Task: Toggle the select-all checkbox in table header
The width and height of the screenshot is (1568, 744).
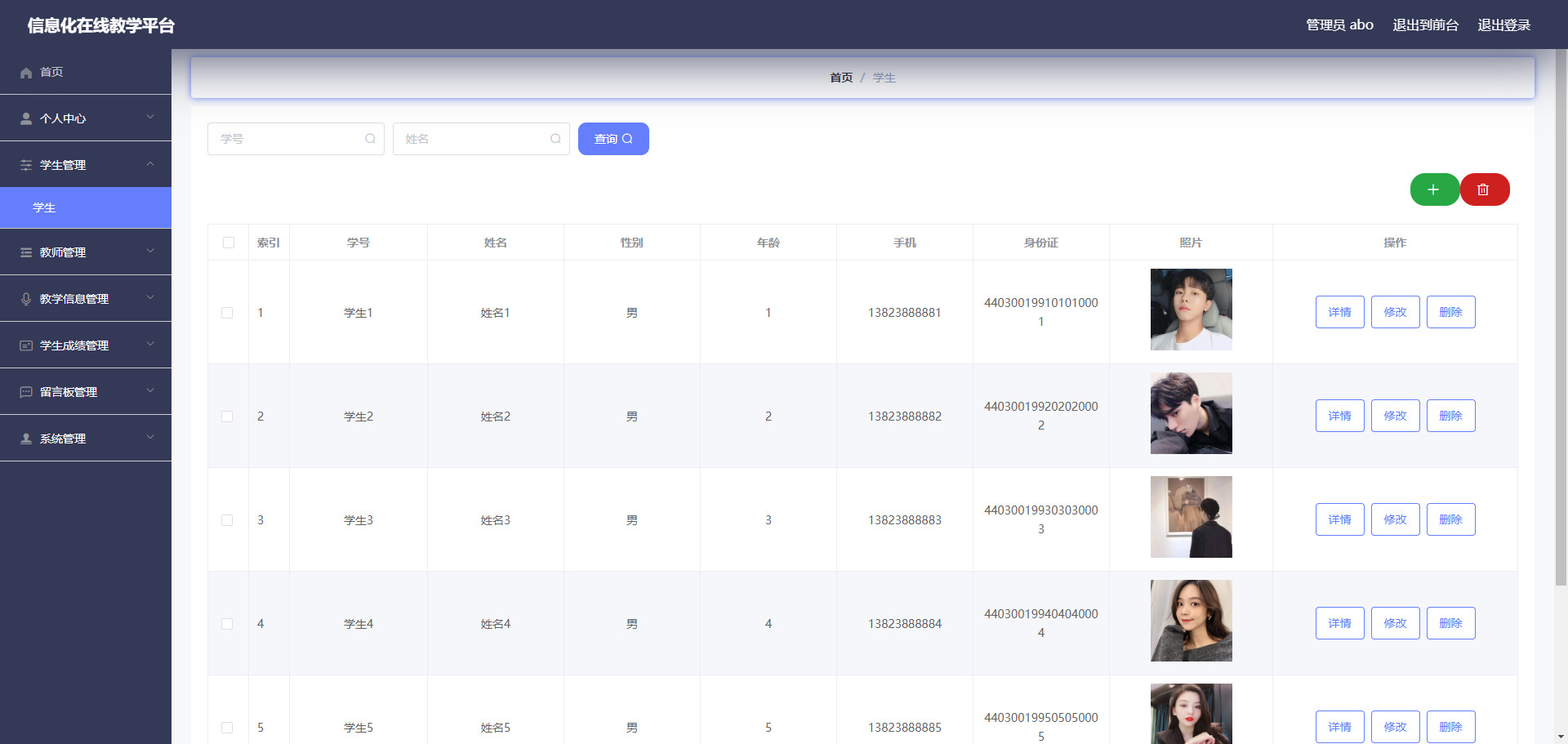Action: click(x=229, y=243)
